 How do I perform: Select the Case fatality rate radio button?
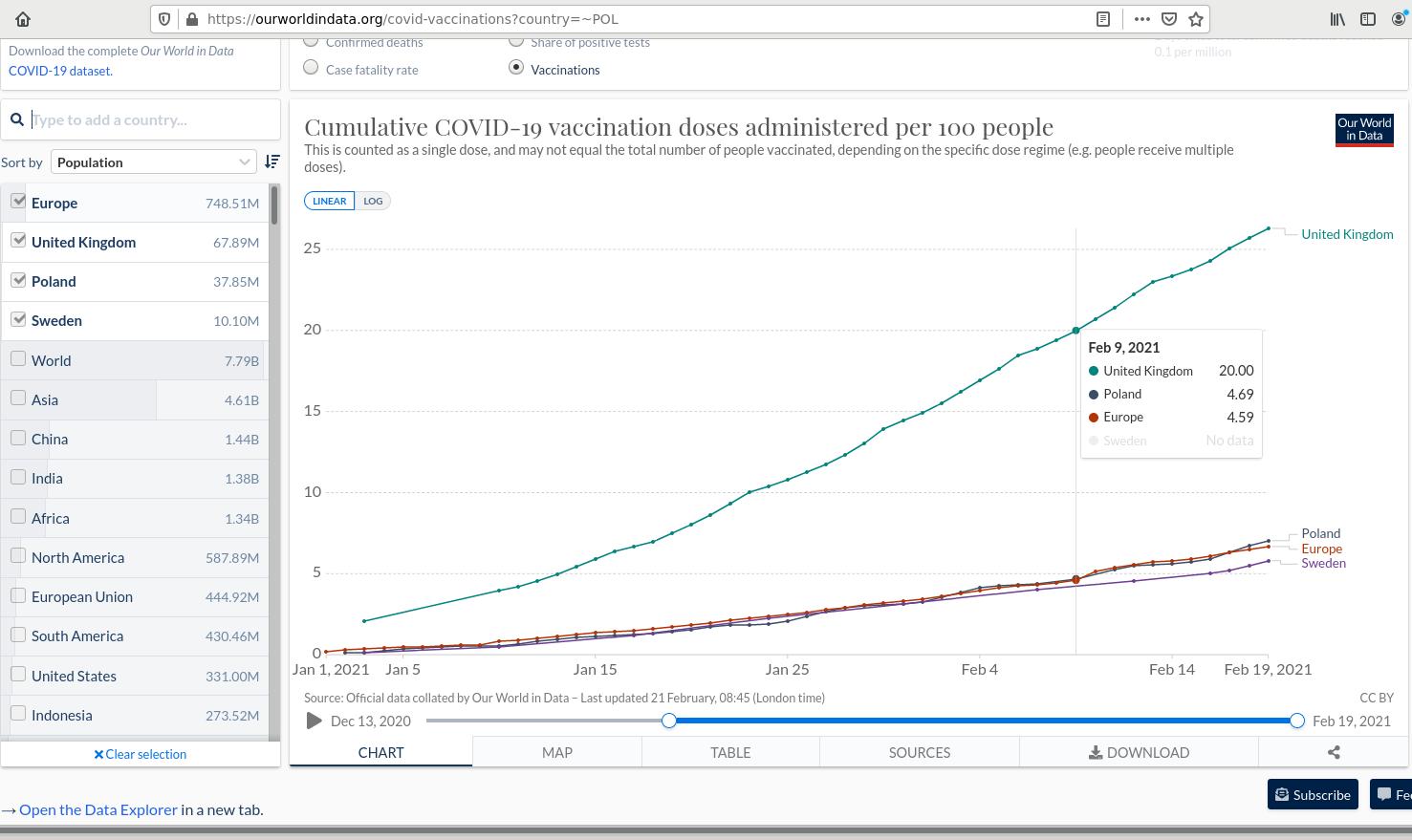[x=311, y=68]
